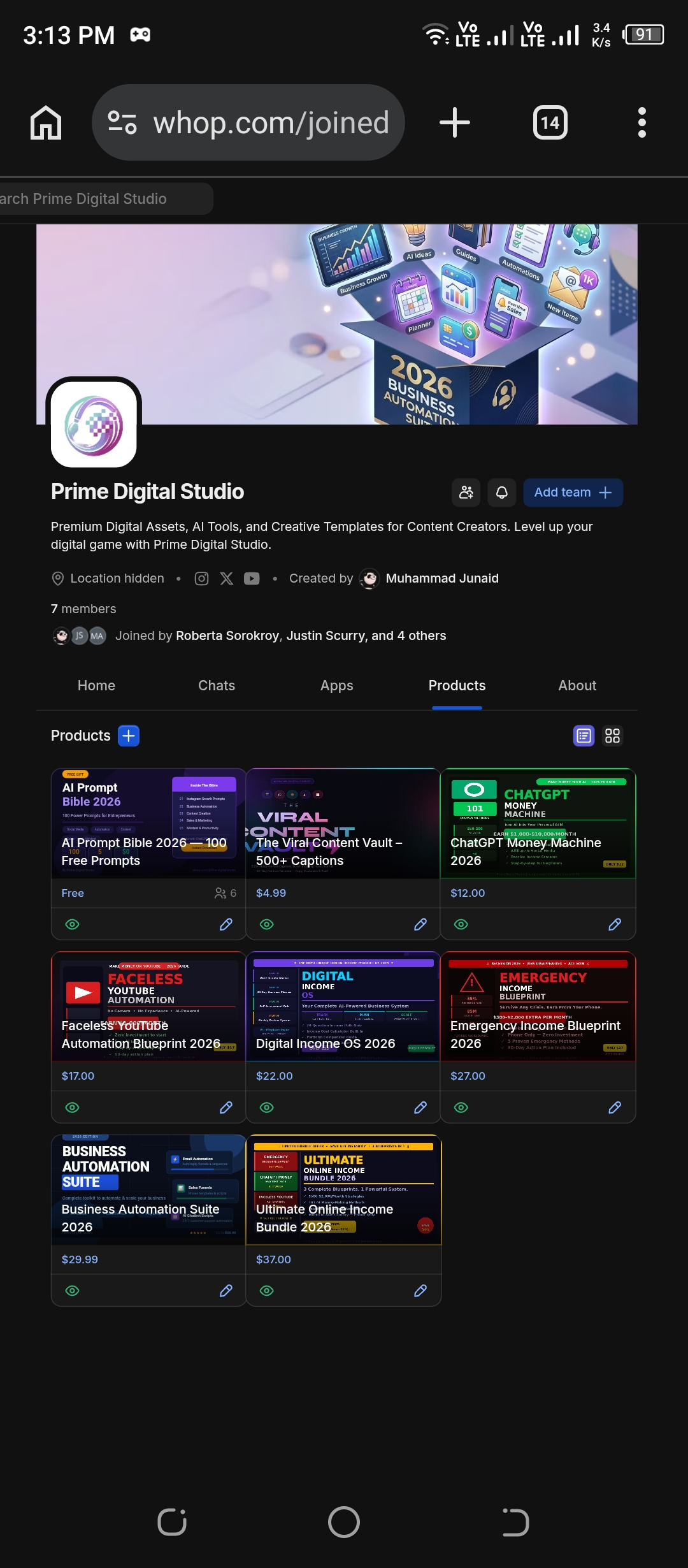Open Roberta Sorokroy member link
The image size is (688, 1568).
[227, 635]
